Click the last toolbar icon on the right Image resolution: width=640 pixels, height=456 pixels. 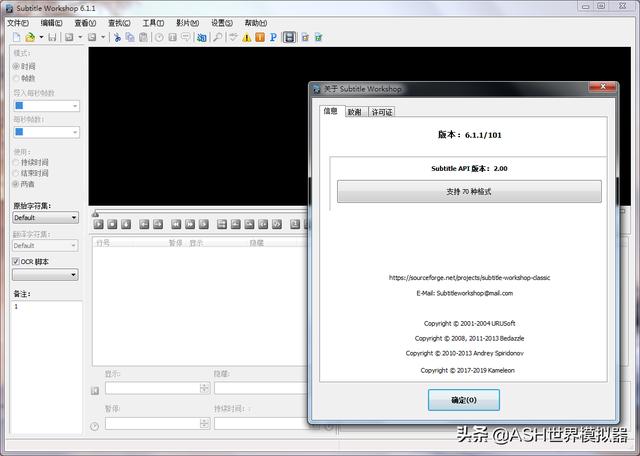[318, 38]
